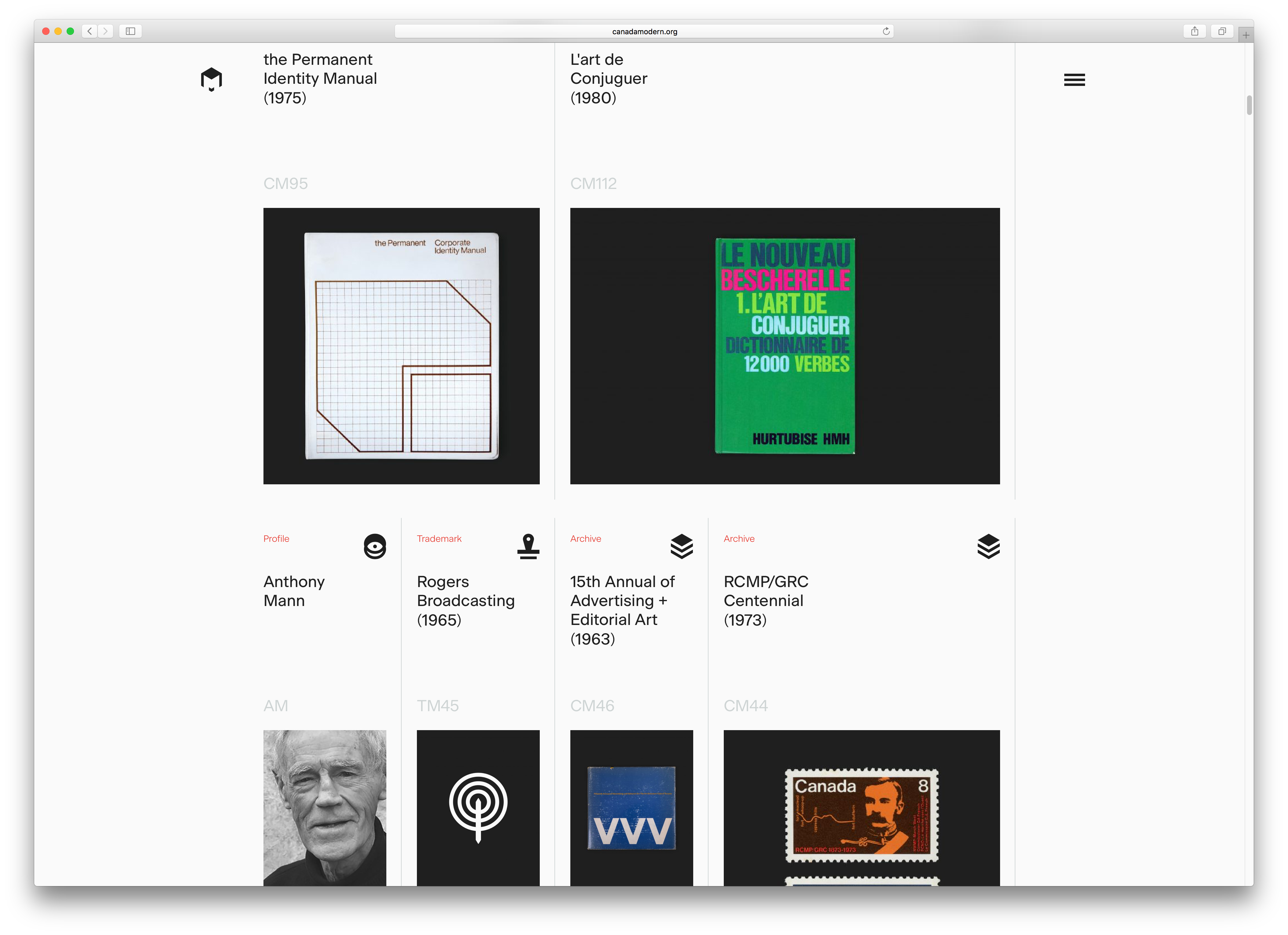Image resolution: width=1288 pixels, height=935 pixels.
Task: Open the Anthony Mann portrait photo
Action: point(325,808)
